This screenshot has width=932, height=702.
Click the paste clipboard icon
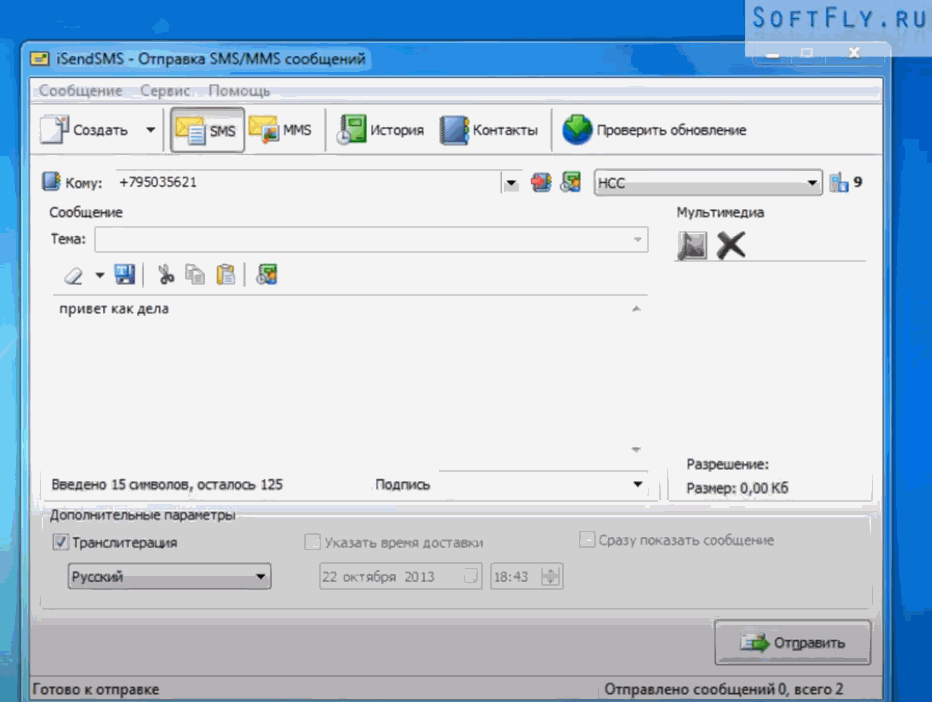(x=226, y=275)
